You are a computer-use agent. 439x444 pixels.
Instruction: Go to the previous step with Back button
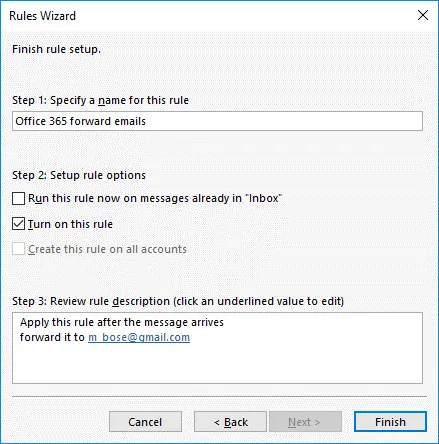(x=230, y=422)
